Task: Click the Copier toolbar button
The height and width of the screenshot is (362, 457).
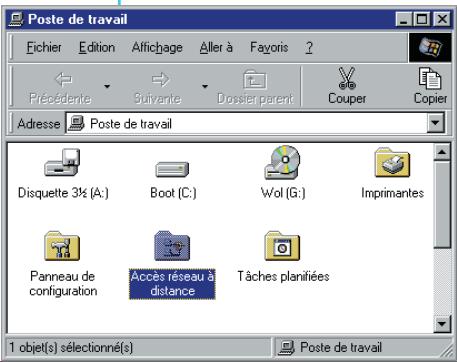Action: point(430,86)
